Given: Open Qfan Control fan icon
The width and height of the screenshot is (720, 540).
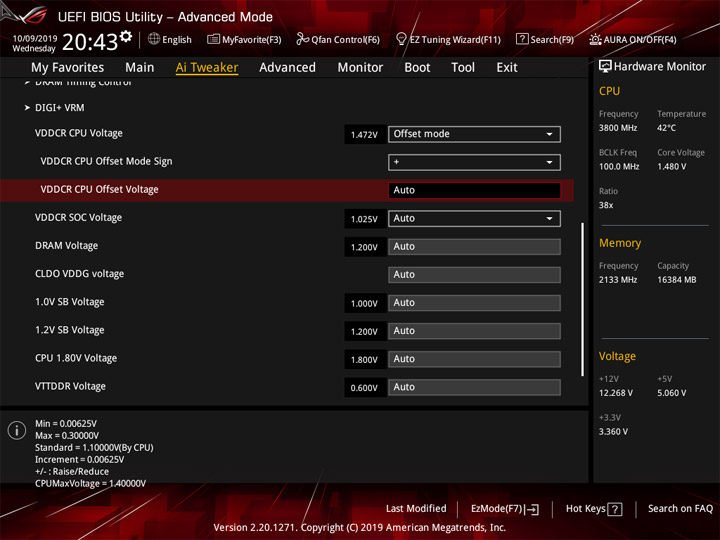Looking at the screenshot, I should [x=302, y=39].
